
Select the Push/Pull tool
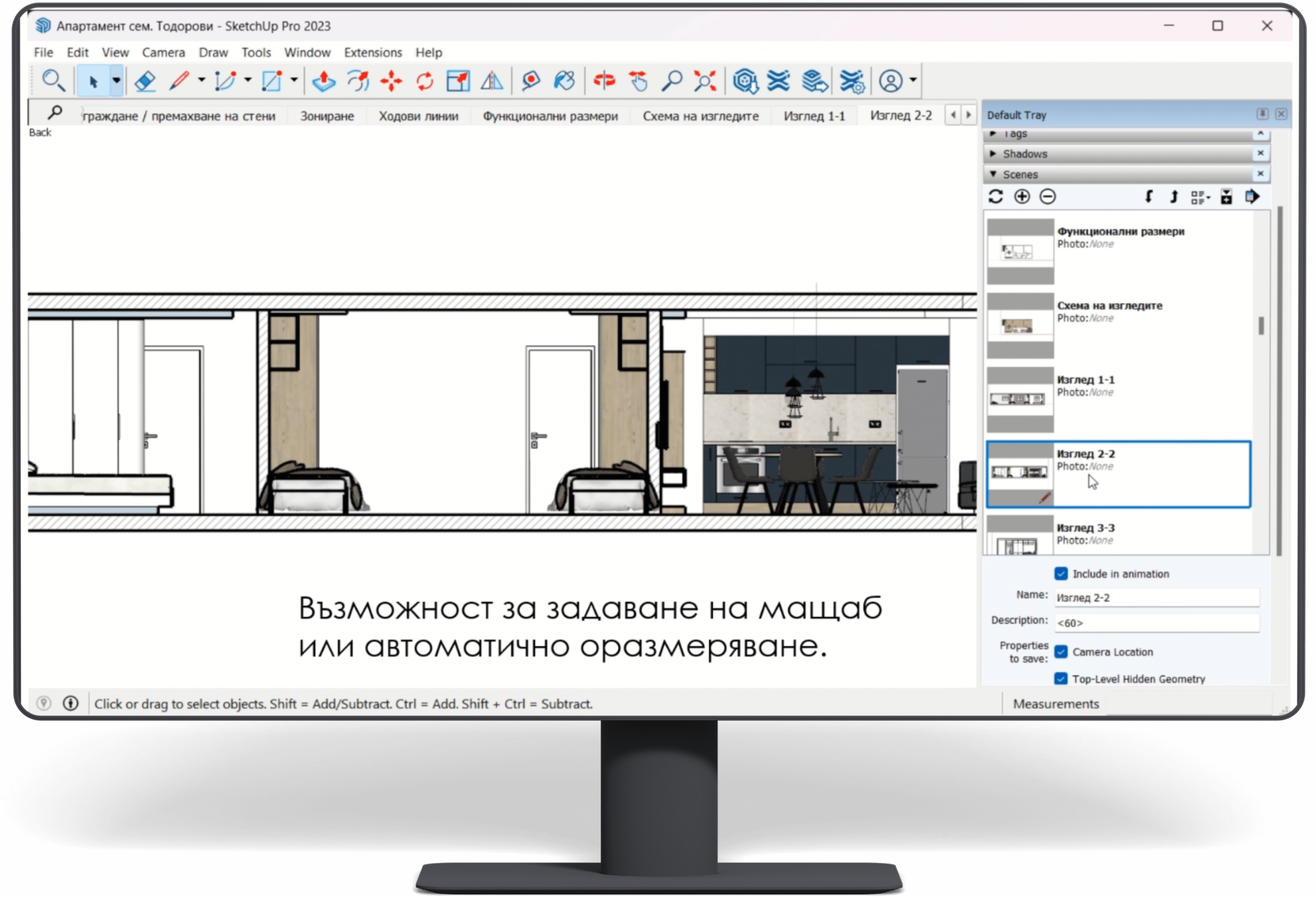[x=324, y=81]
